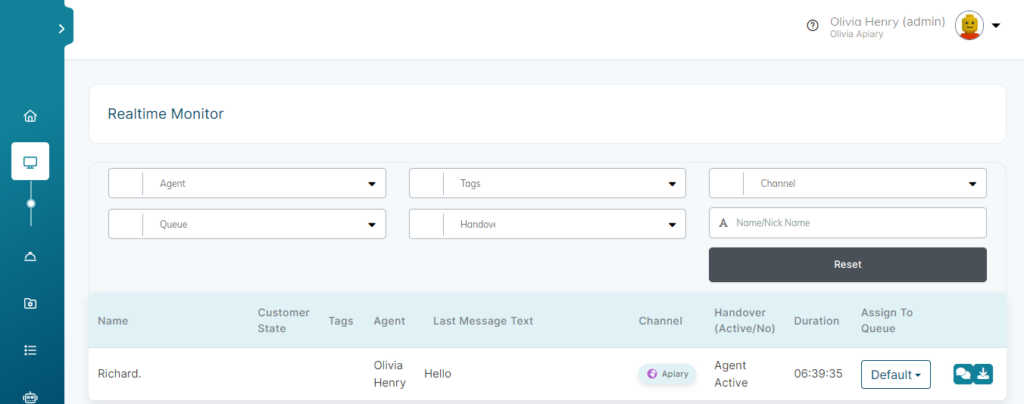
Task: Click the Channel column header
Action: point(660,321)
